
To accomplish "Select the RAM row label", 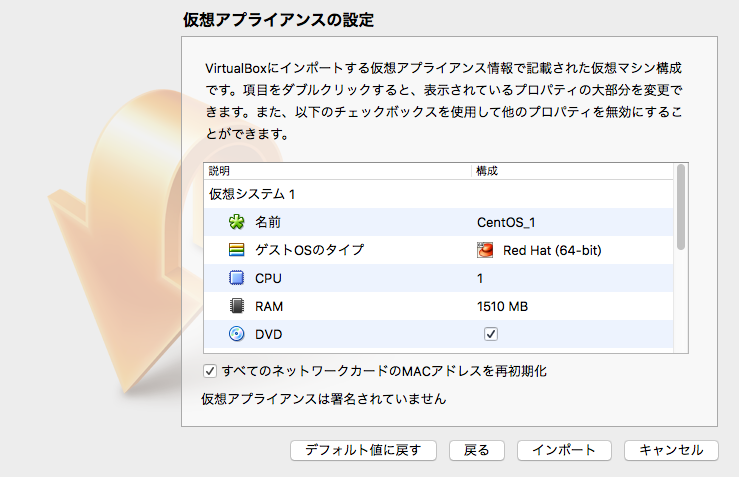I will click(x=269, y=306).
